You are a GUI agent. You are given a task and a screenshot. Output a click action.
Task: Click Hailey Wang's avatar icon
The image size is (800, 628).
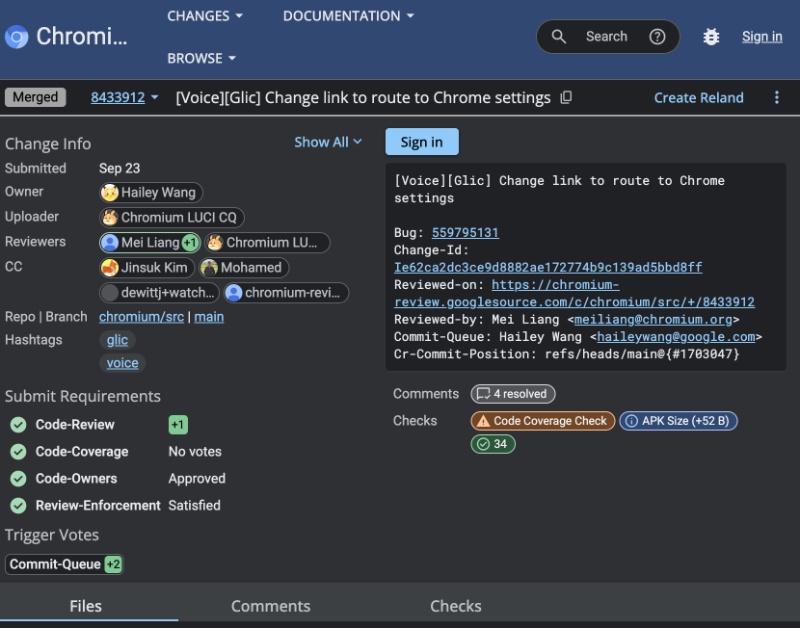(x=110, y=192)
